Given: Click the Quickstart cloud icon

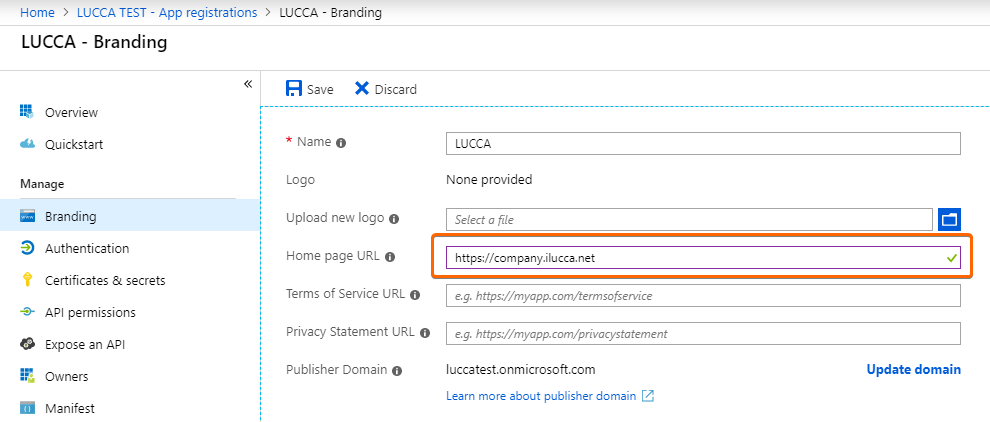Looking at the screenshot, I should tap(27, 144).
